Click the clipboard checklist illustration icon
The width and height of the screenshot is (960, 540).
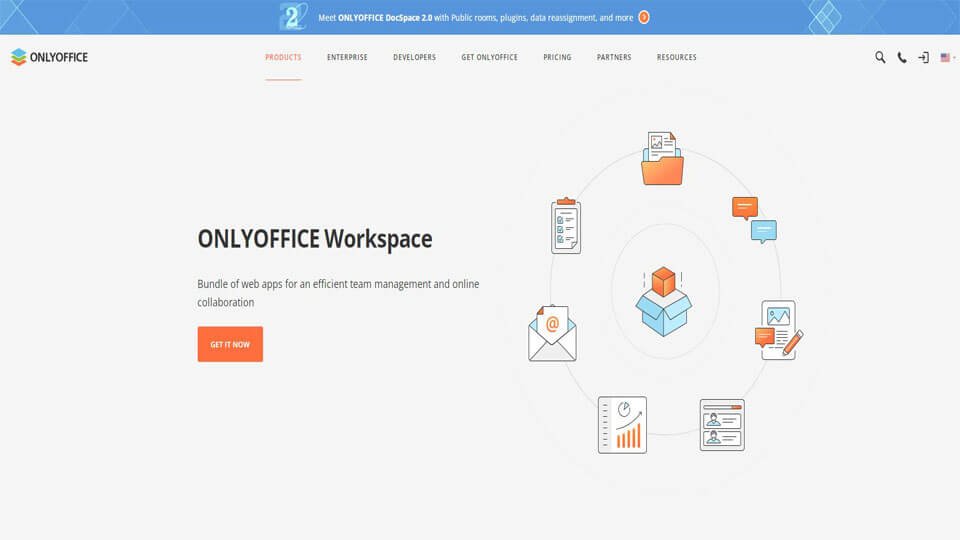566,225
